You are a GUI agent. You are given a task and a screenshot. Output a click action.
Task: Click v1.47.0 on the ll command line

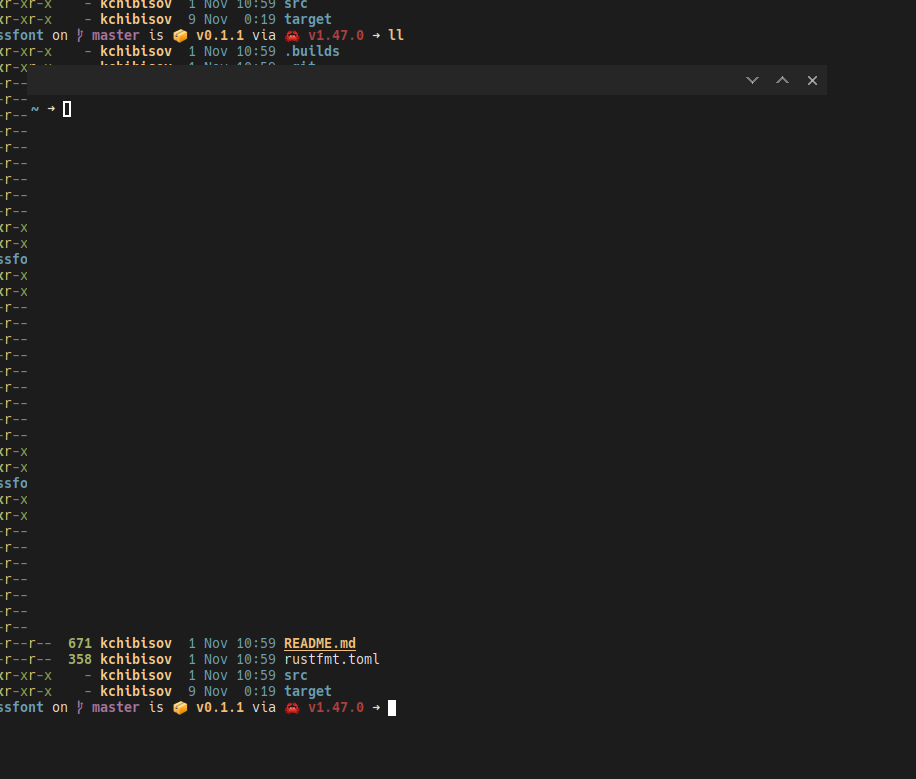point(336,35)
